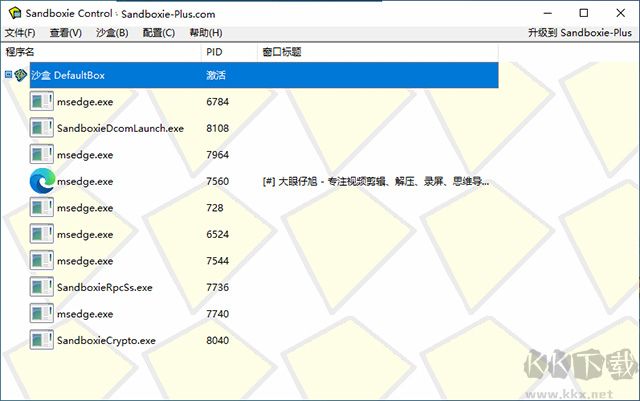The image size is (640, 401).
Task: Select the msedge.exe row with PID 7740
Action: (x=85, y=314)
